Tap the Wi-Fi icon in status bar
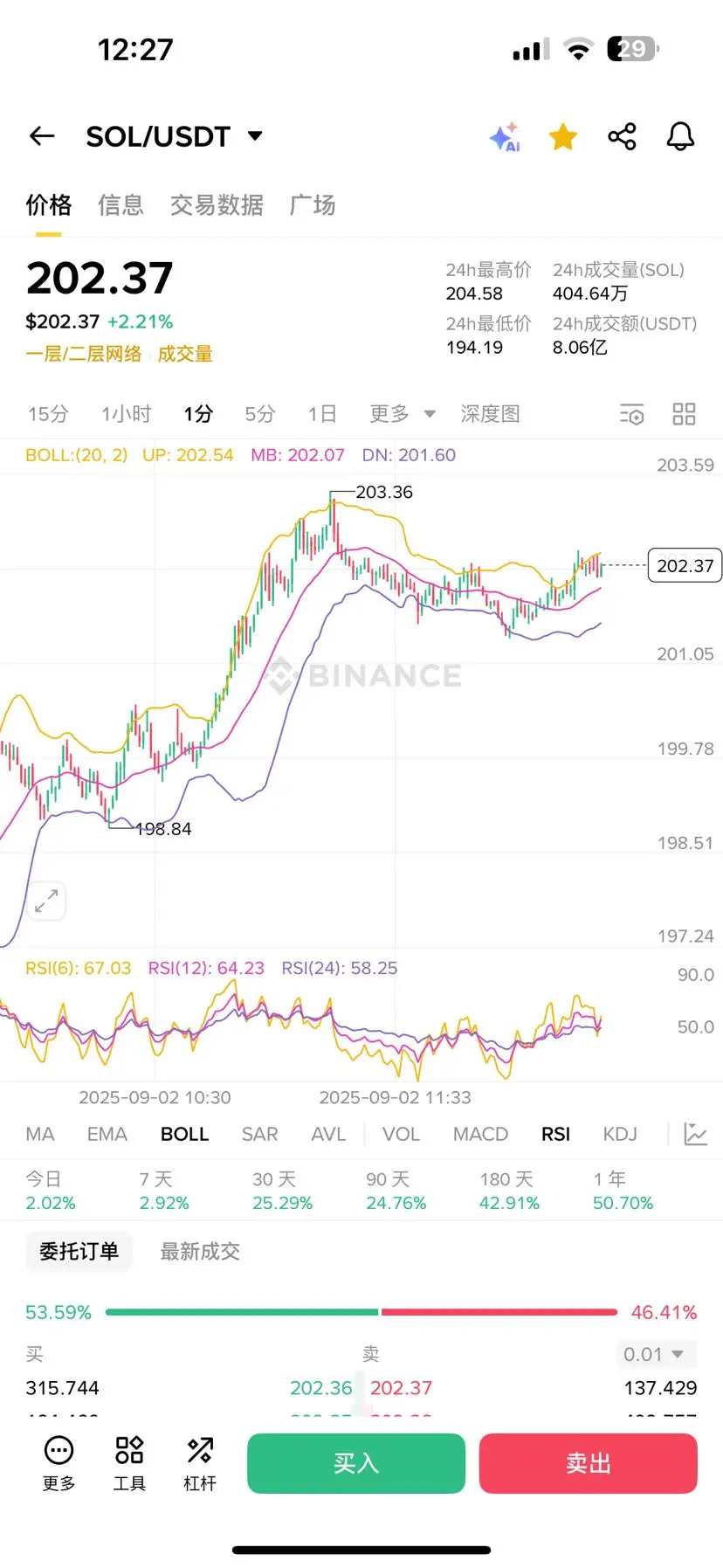 tap(577, 49)
